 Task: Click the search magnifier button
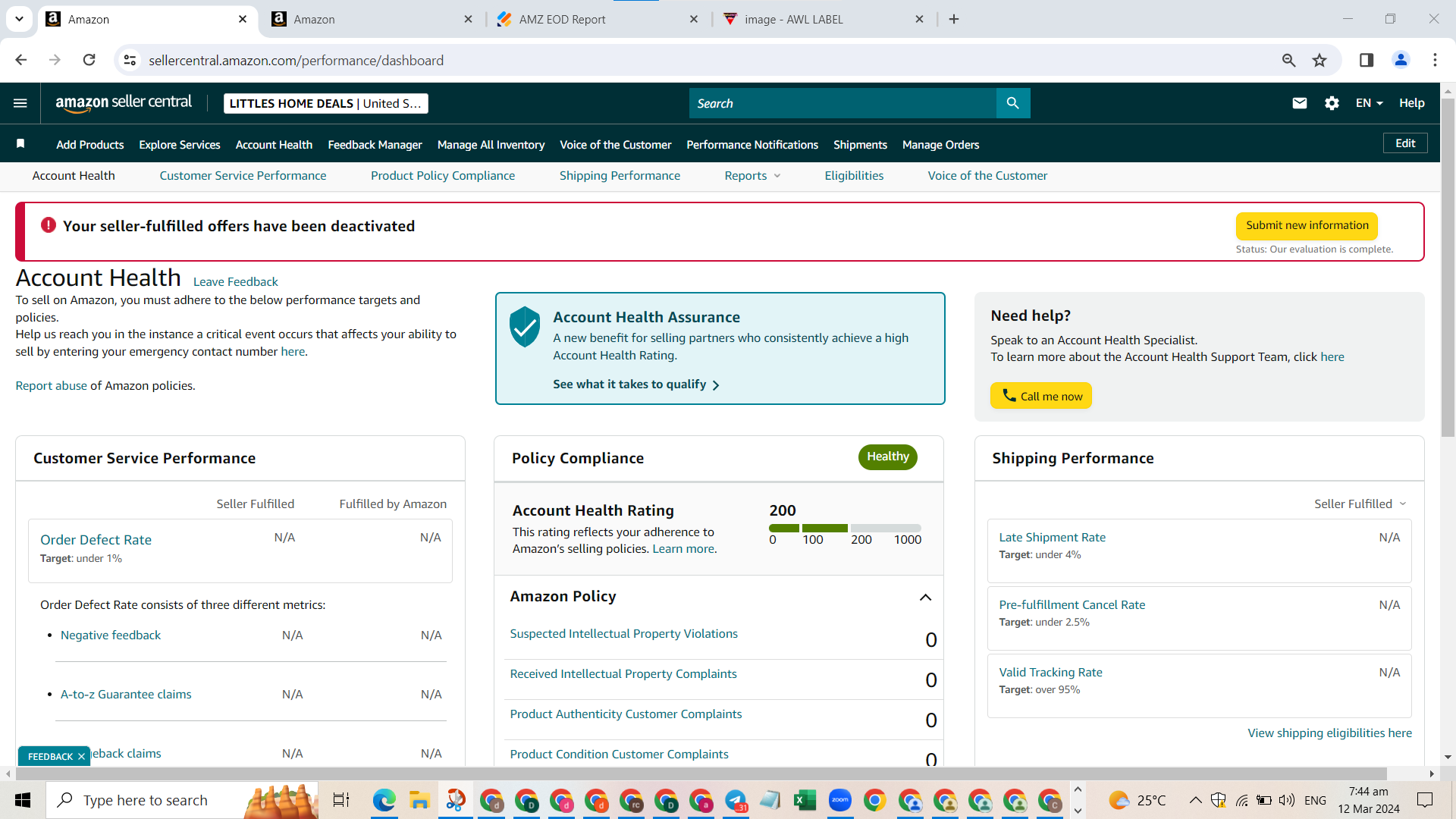[1013, 103]
